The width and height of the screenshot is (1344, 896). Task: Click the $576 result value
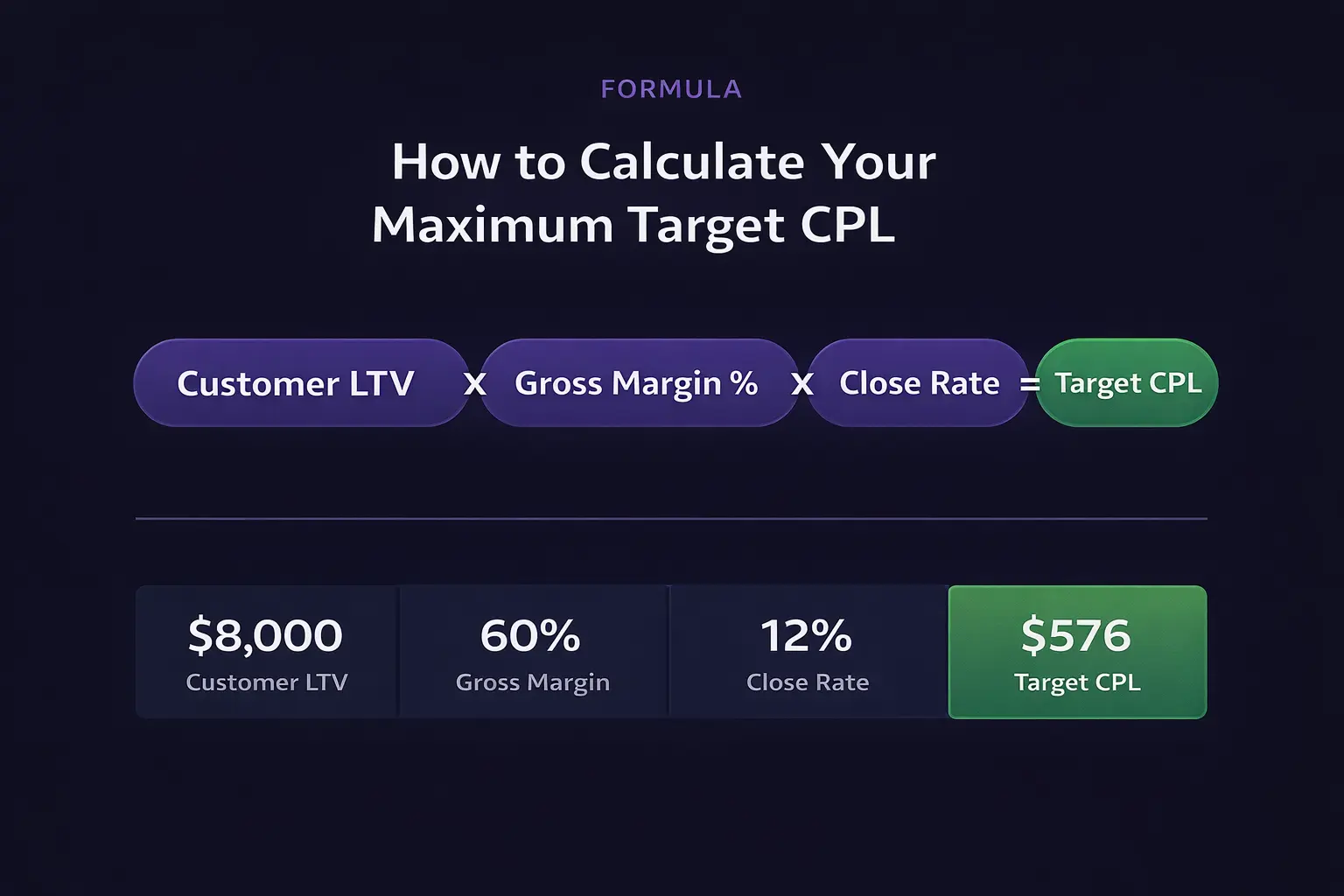pos(1076,635)
